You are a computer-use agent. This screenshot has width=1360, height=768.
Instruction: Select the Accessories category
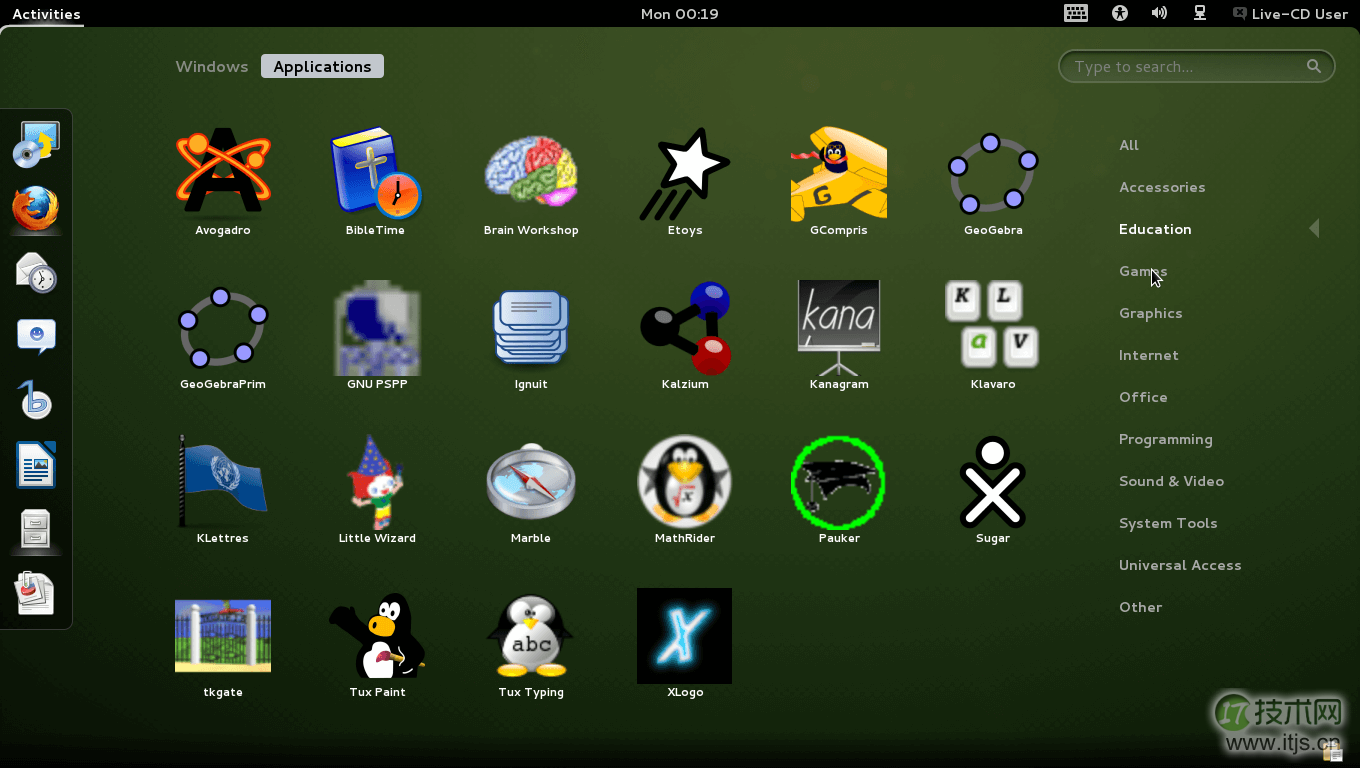tap(1162, 187)
